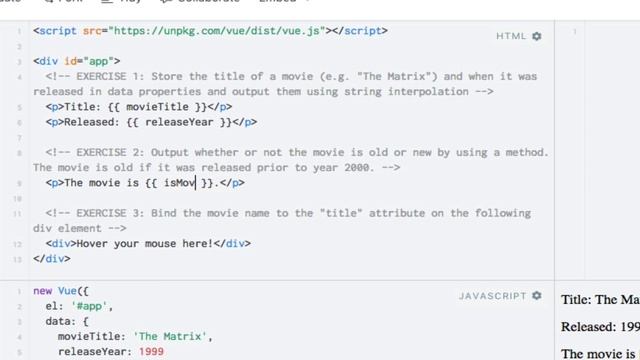
Task: Click the 'data: {' code line
Action: 67,321
